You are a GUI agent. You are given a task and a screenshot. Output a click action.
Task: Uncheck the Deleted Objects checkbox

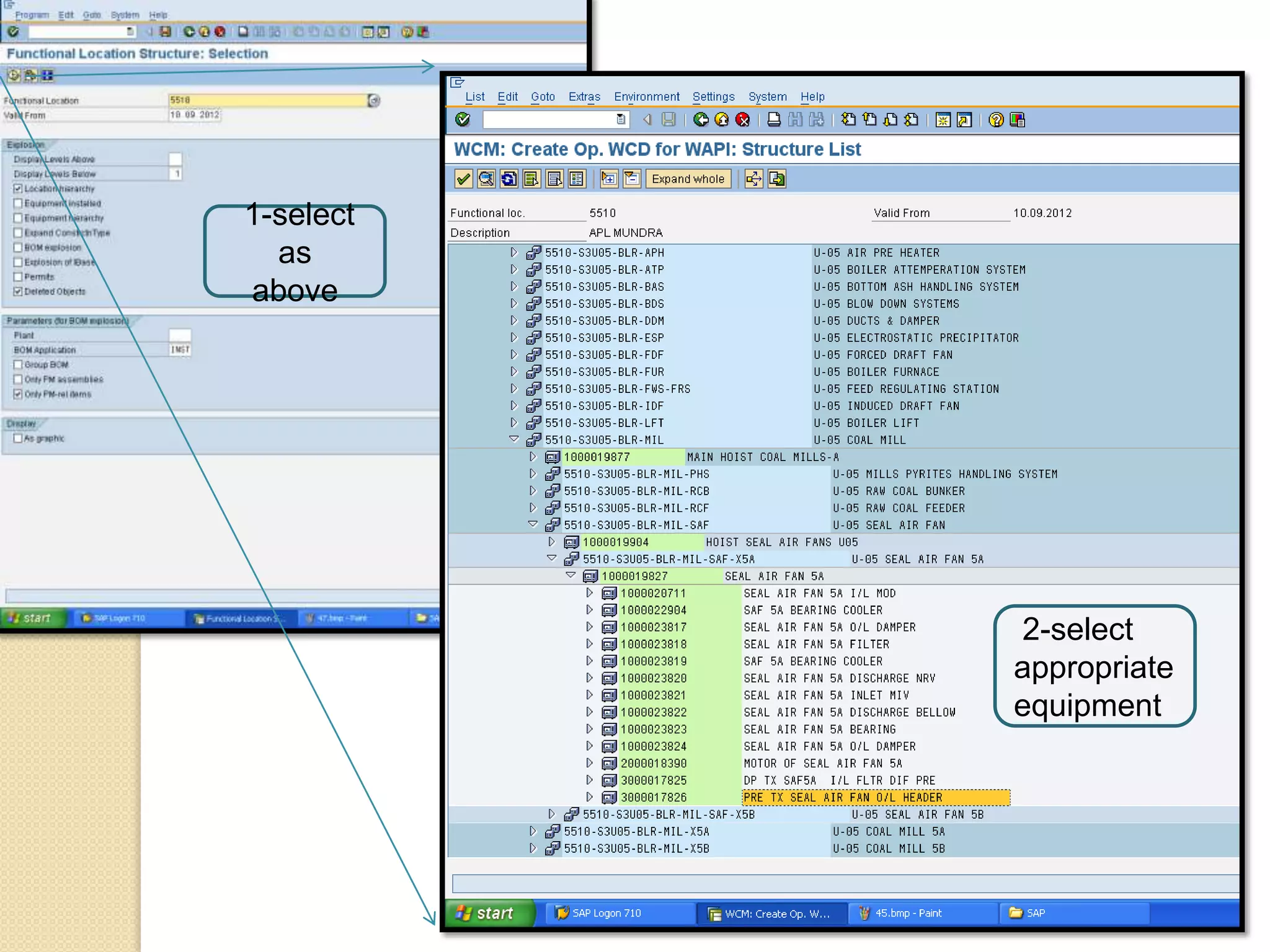coord(18,291)
